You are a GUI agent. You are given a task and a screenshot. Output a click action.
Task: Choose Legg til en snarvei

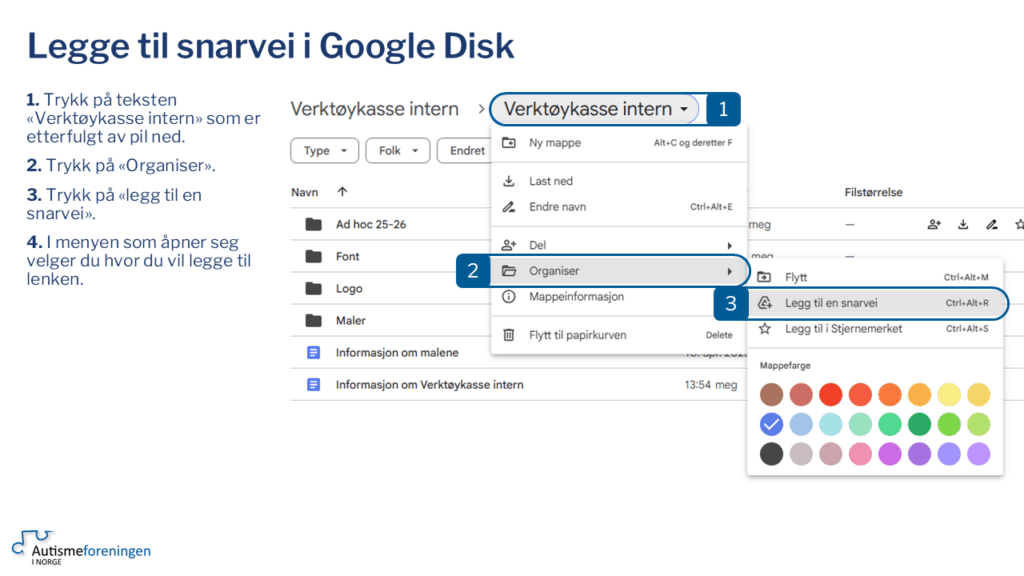point(875,303)
